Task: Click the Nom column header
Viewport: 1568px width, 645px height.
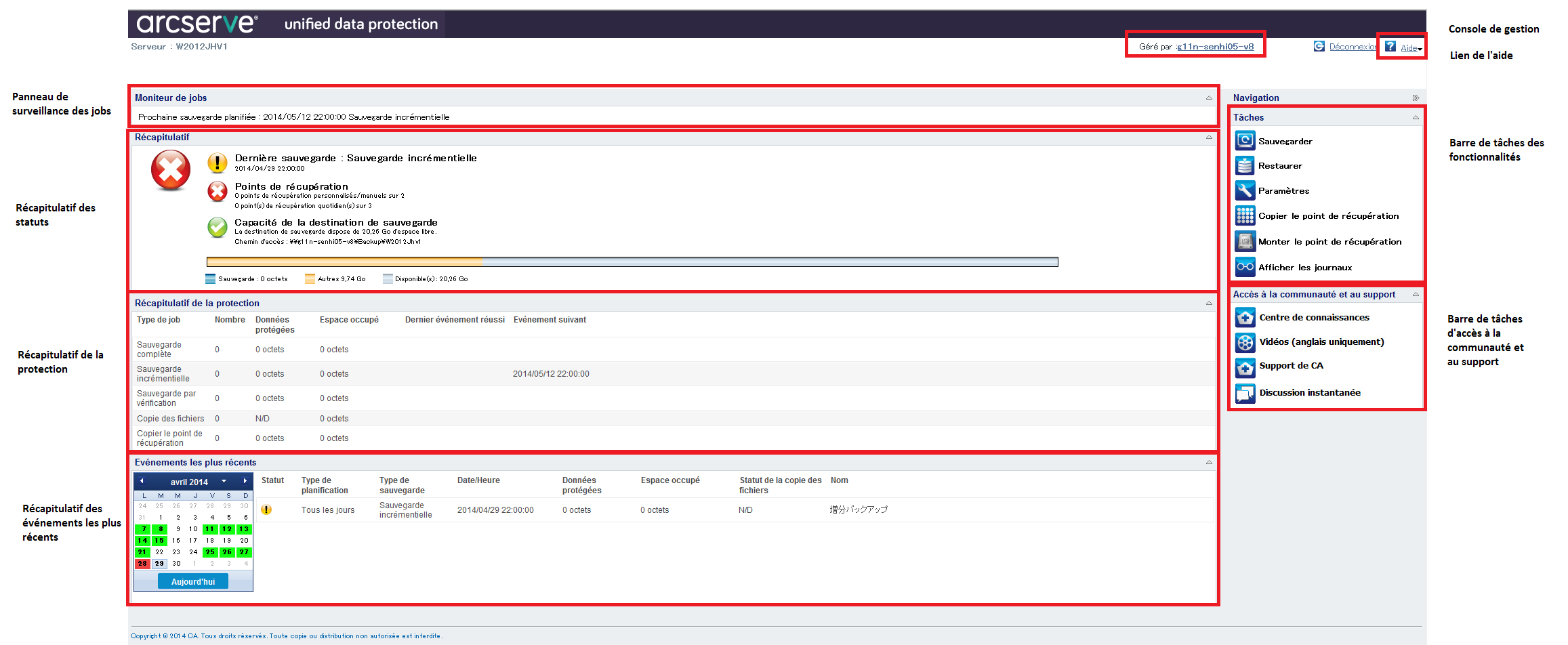Action: click(839, 480)
